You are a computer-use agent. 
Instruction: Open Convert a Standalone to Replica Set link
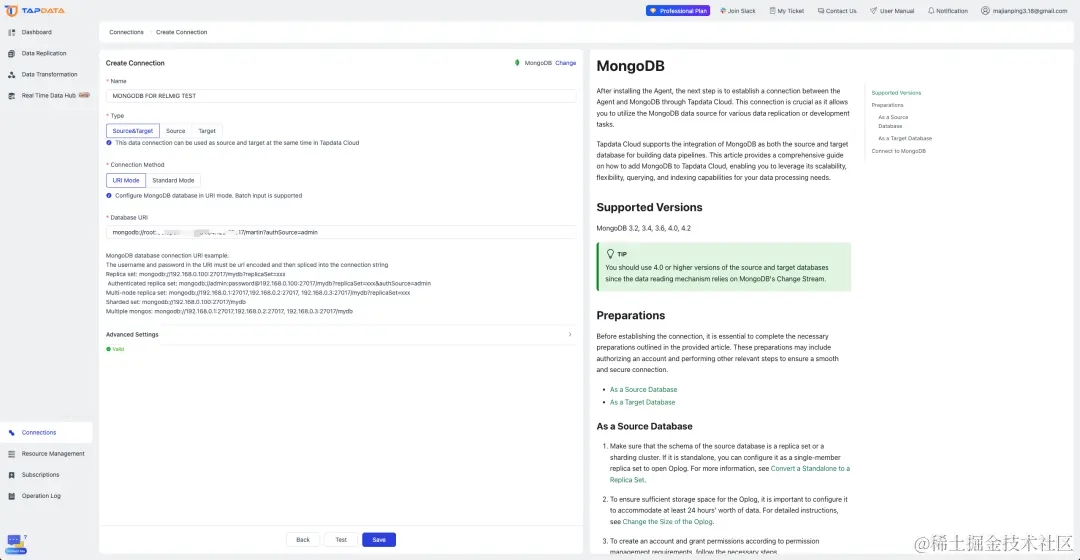[x=729, y=474]
